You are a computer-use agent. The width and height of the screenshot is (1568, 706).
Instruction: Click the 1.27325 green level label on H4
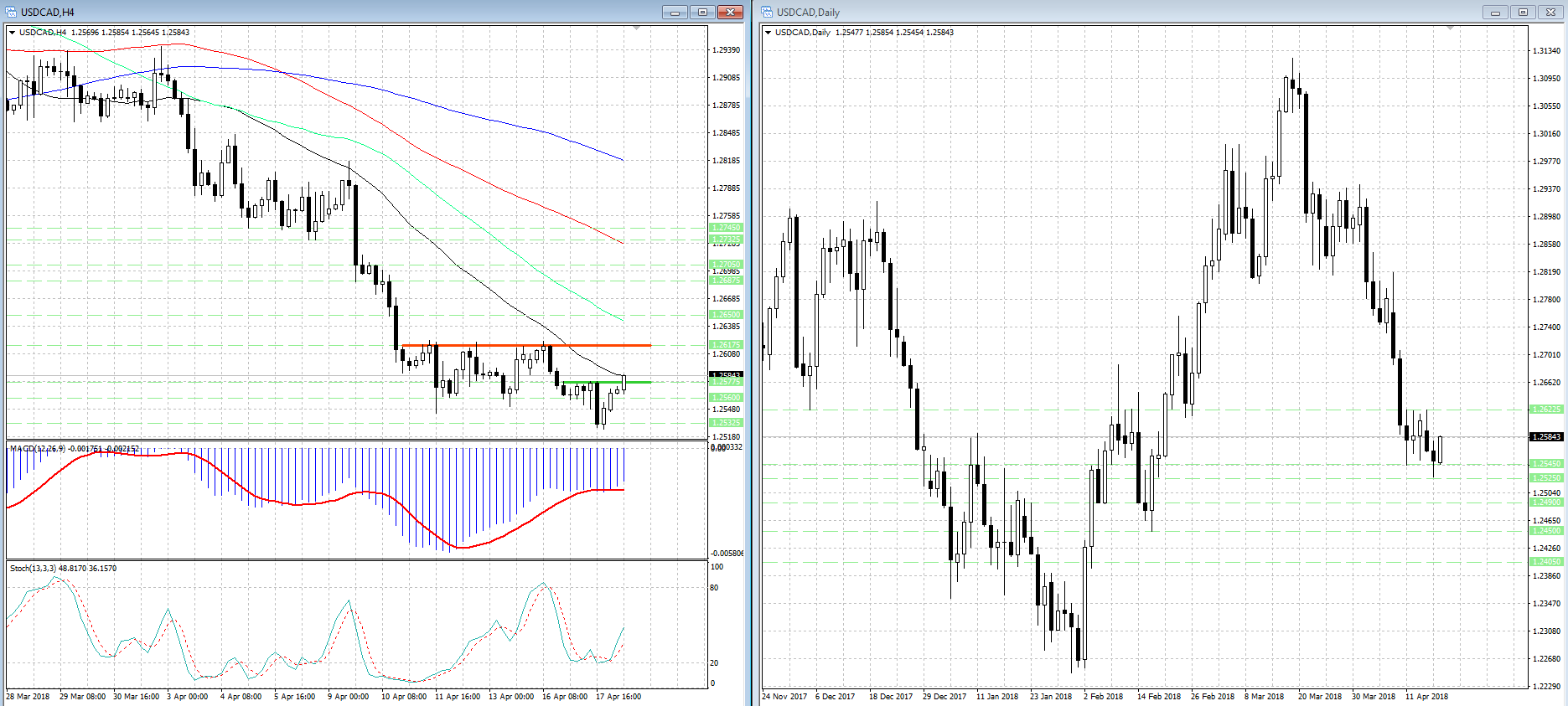[726, 239]
